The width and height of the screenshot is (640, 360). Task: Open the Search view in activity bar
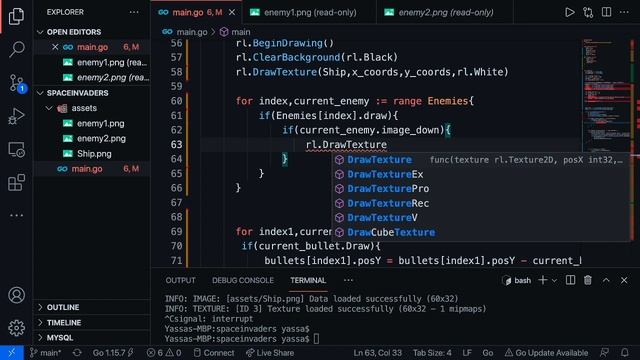[16, 49]
